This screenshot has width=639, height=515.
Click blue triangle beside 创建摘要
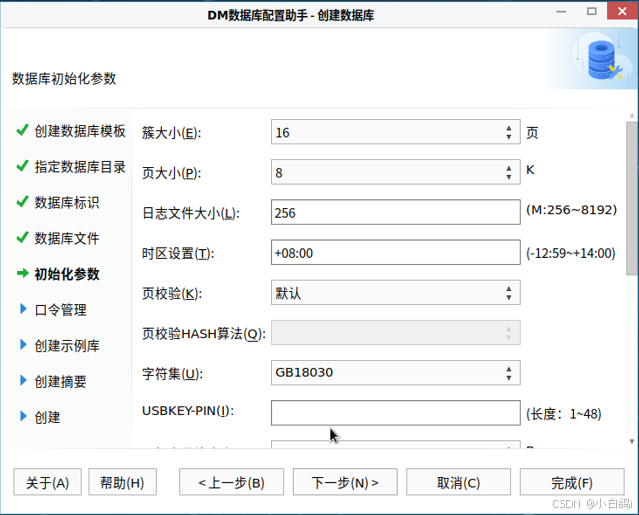[x=23, y=380]
